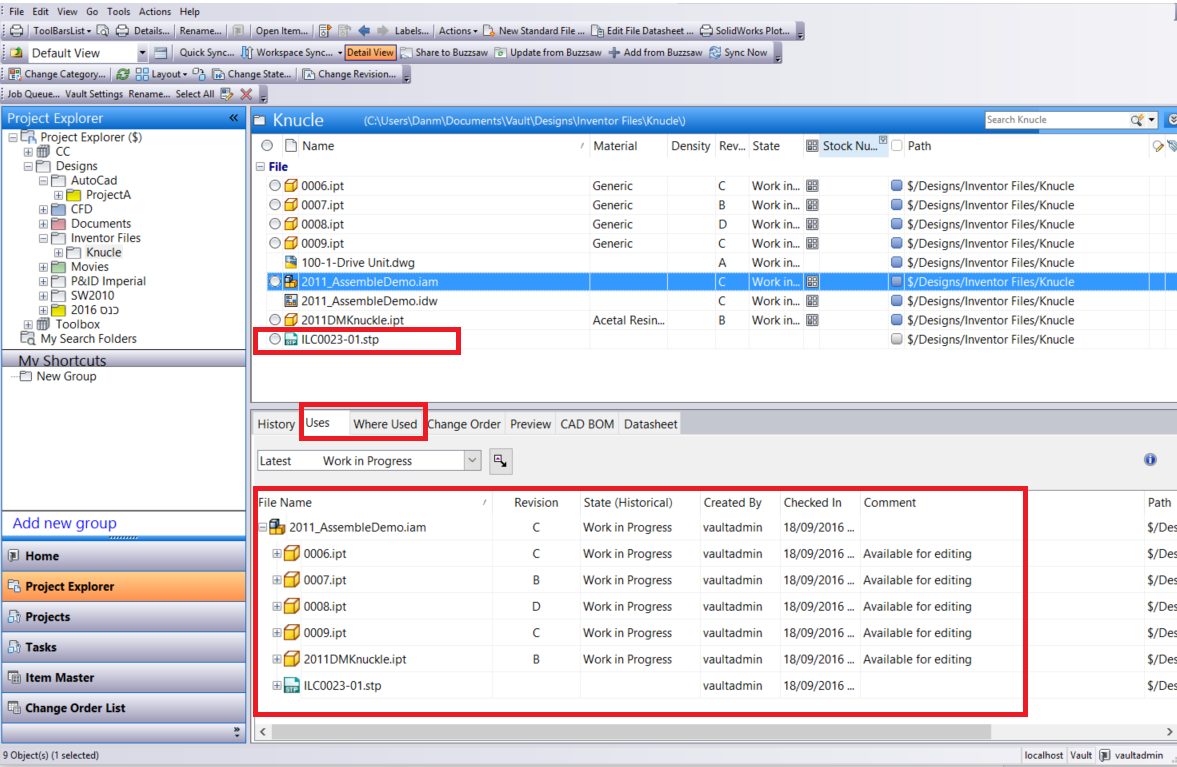Image resolution: width=1177 pixels, height=767 pixels.
Task: Select the radio circle for 0009.ipt
Action: [x=275, y=243]
